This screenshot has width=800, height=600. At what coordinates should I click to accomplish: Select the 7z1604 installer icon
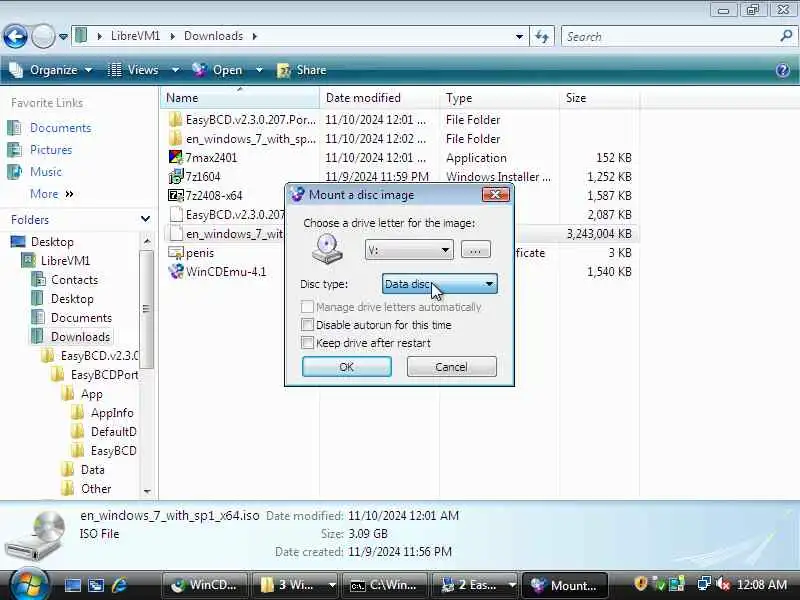point(176,177)
